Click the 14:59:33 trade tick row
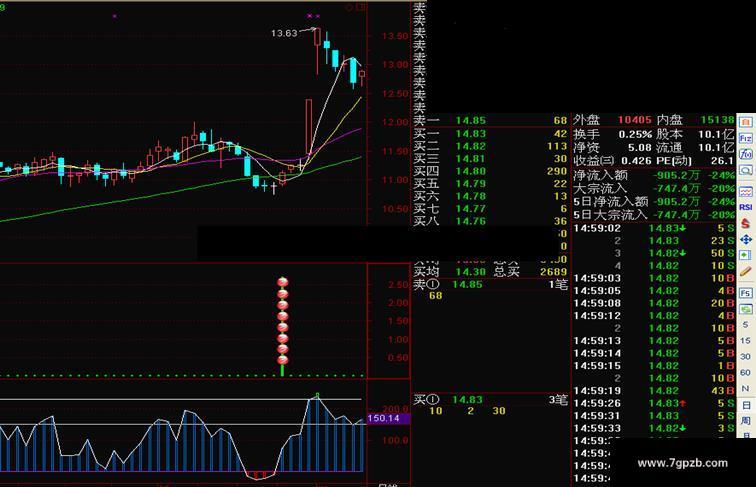The width and height of the screenshot is (756, 487). (x=654, y=429)
